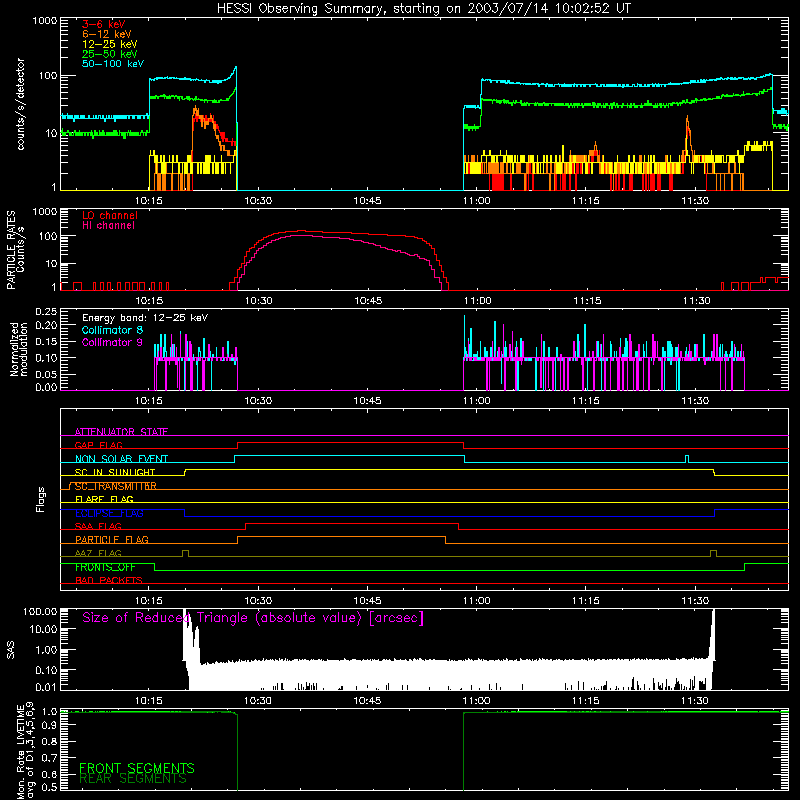Click the 0.9 tick on livetime axis

pos(49,725)
